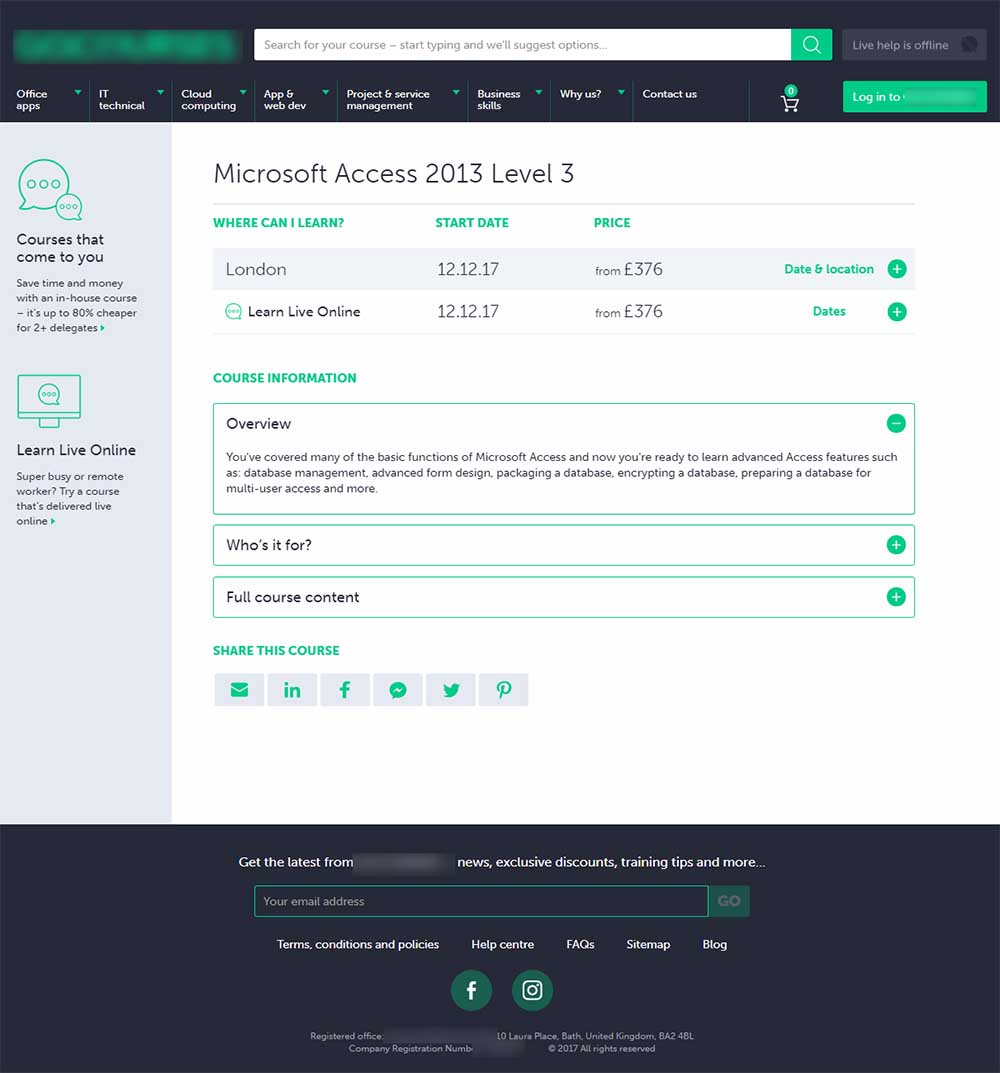Click the Learn Live Online monitor icon
Viewport: 1000px width, 1073px height.
pos(49,401)
